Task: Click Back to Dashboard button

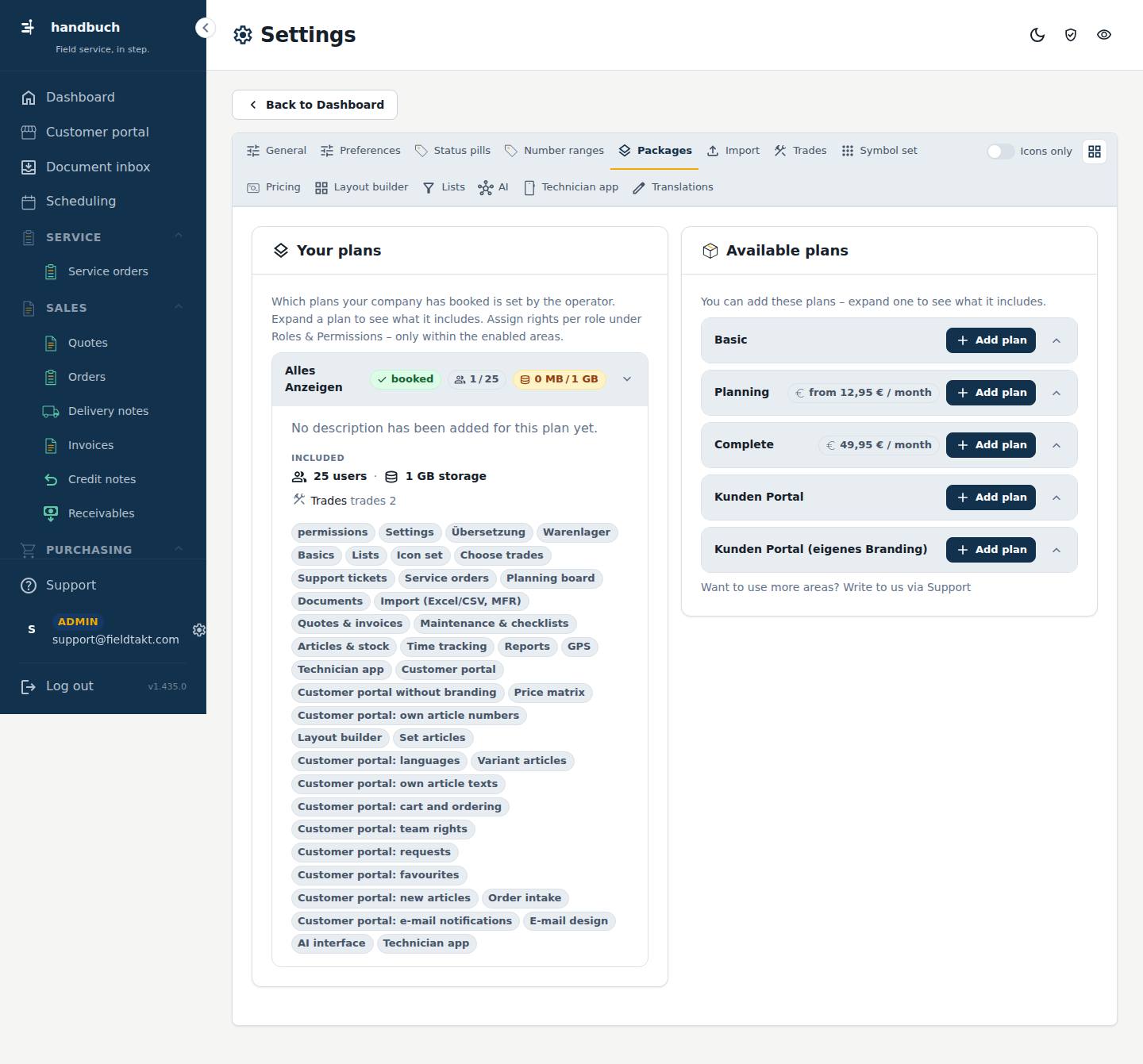Action: pyautogui.click(x=314, y=105)
